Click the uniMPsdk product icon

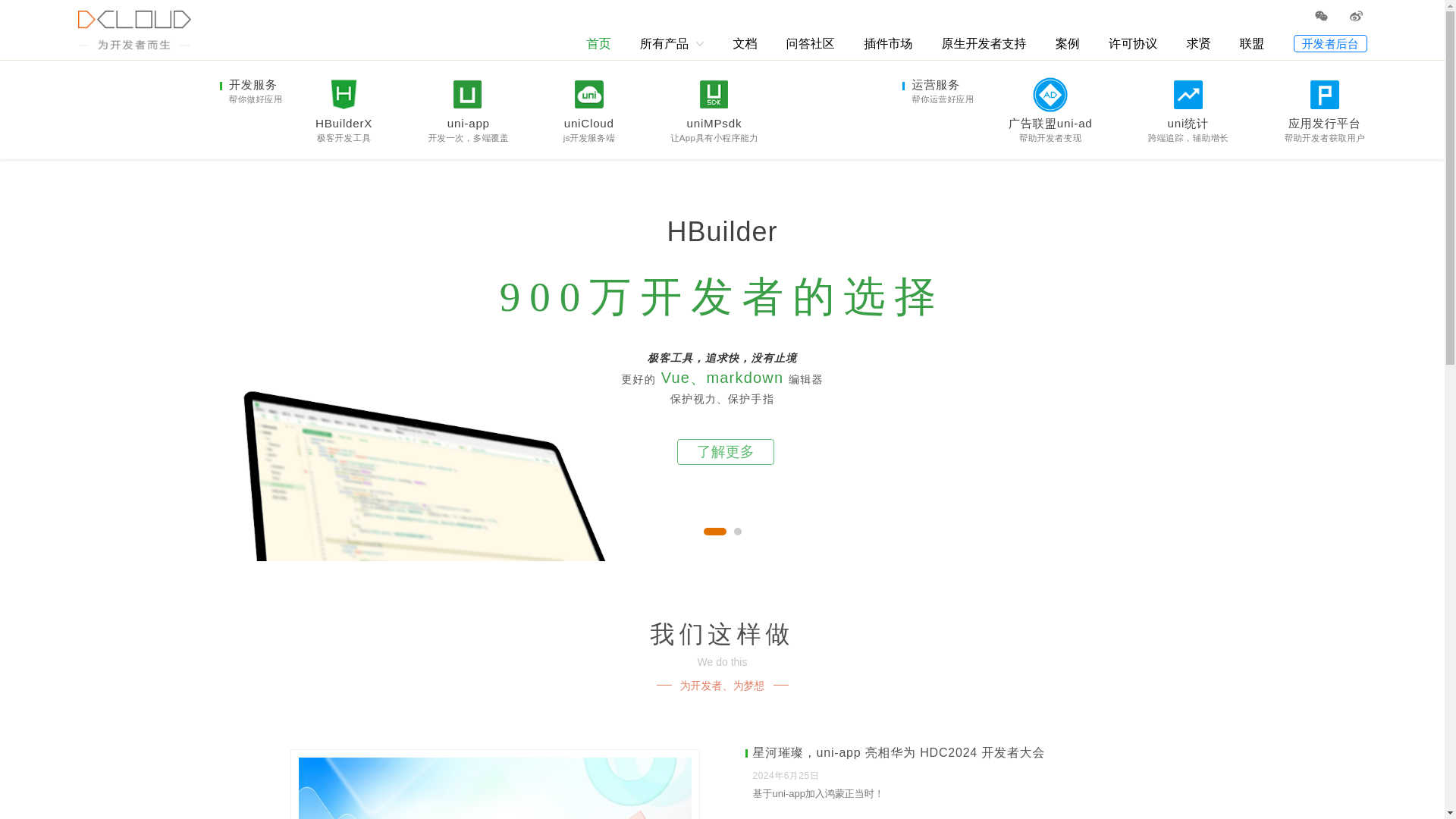(714, 95)
